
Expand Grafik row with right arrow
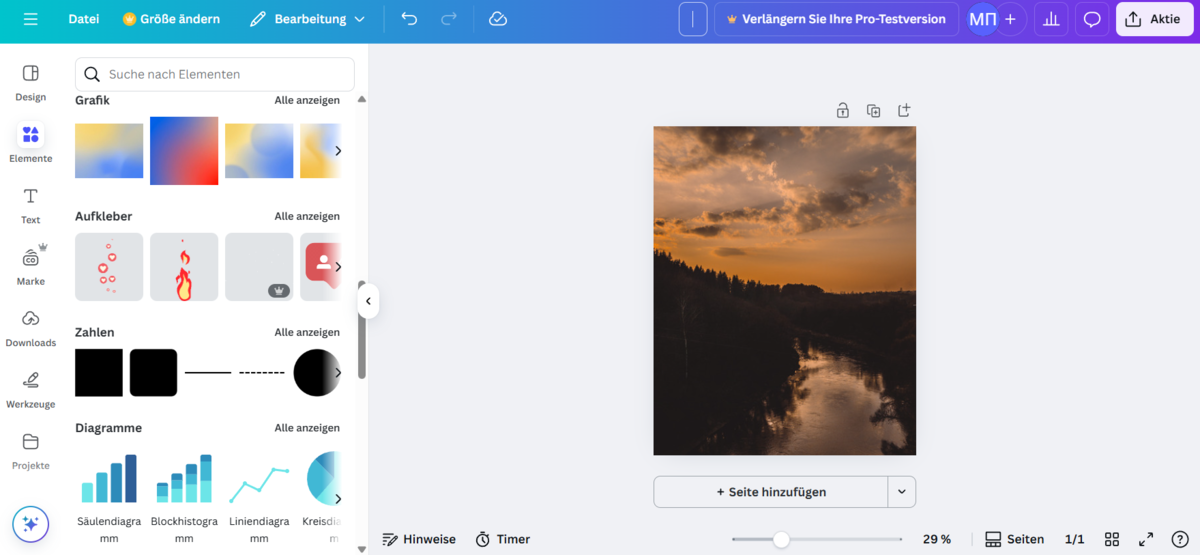338,151
